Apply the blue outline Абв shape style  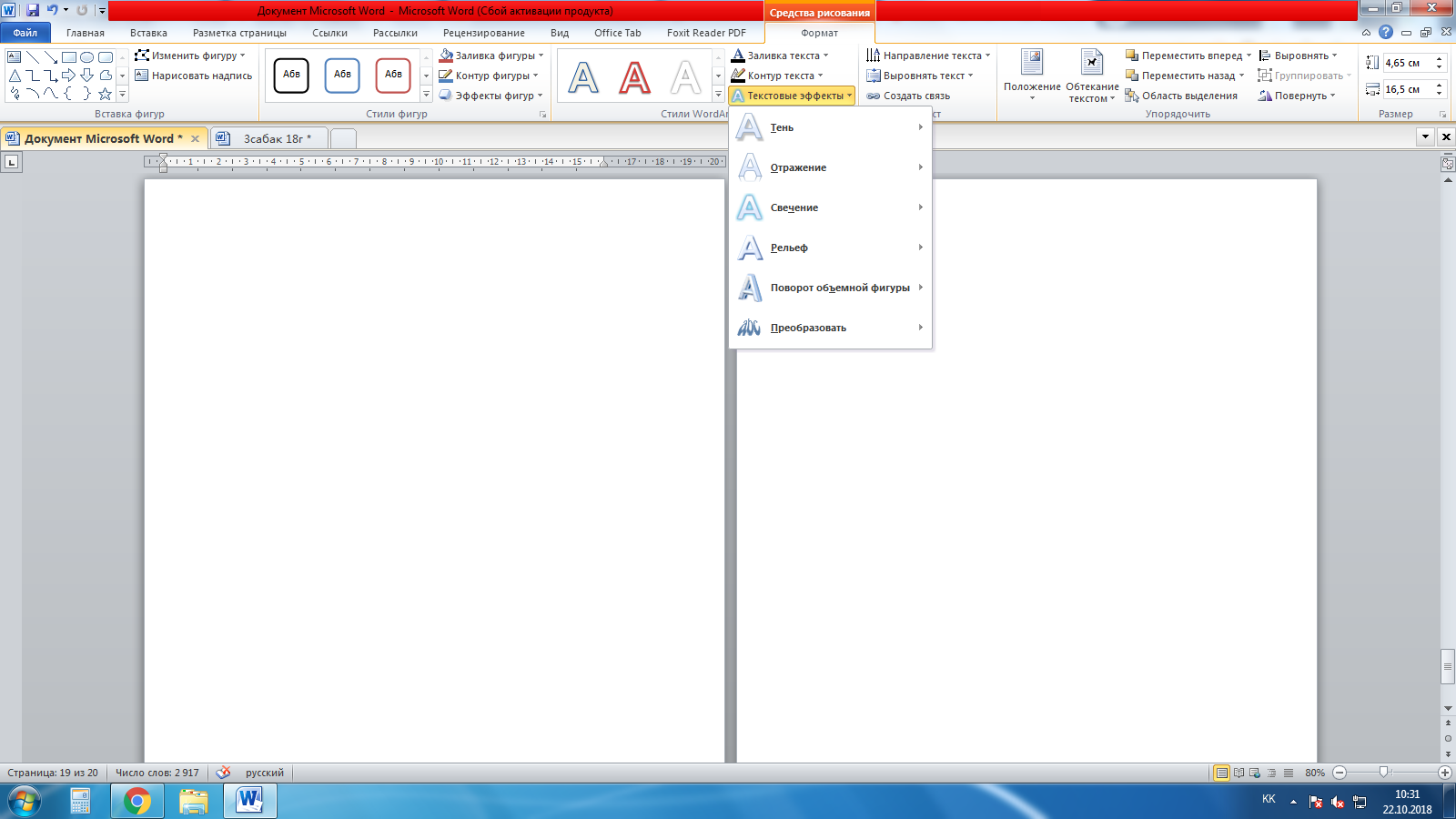click(x=342, y=75)
